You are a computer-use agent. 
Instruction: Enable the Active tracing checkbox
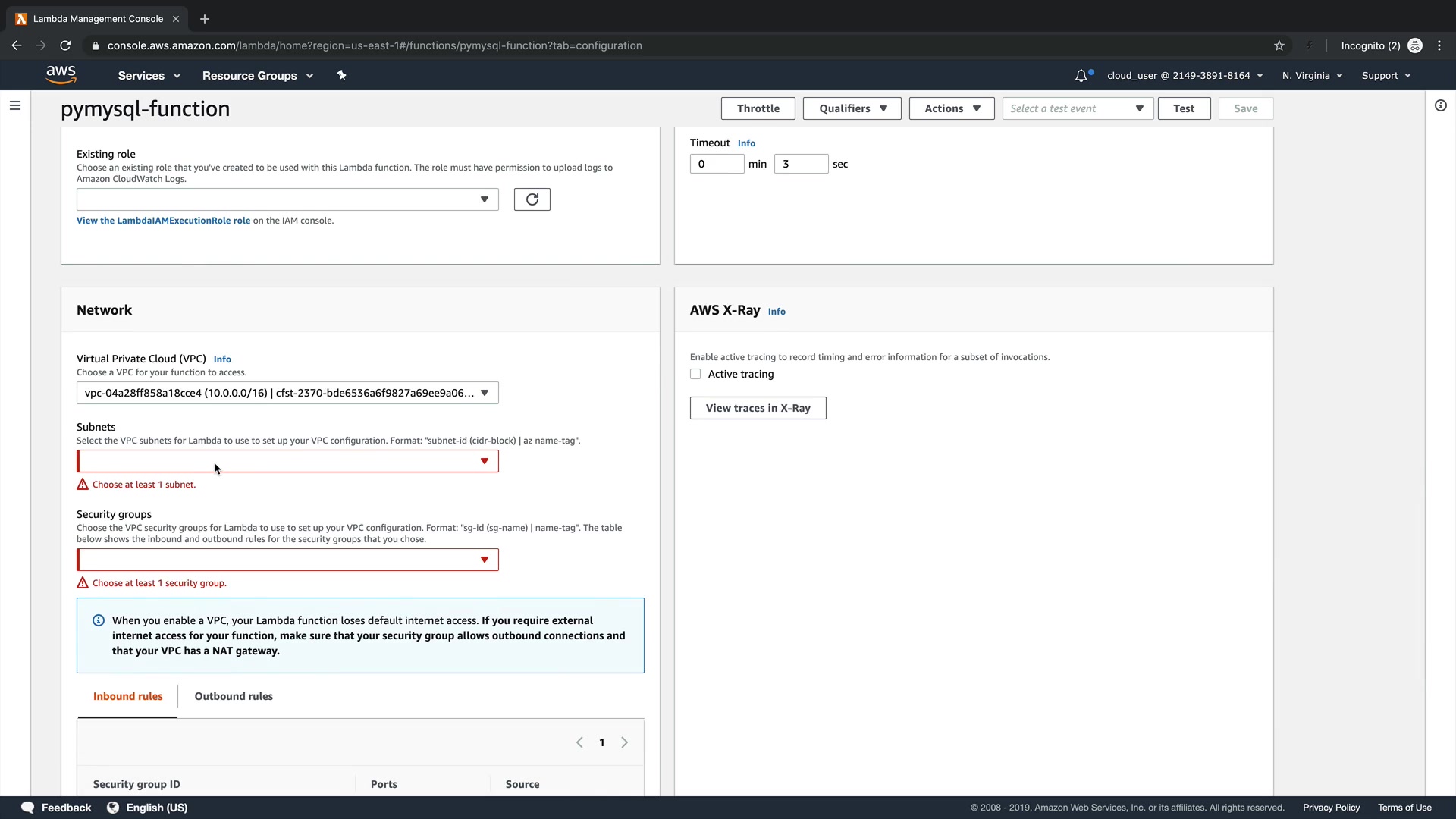695,374
